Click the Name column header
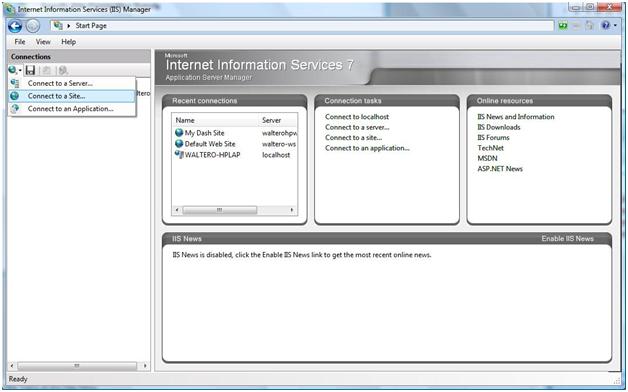This screenshot has width=628, height=392. [216, 120]
